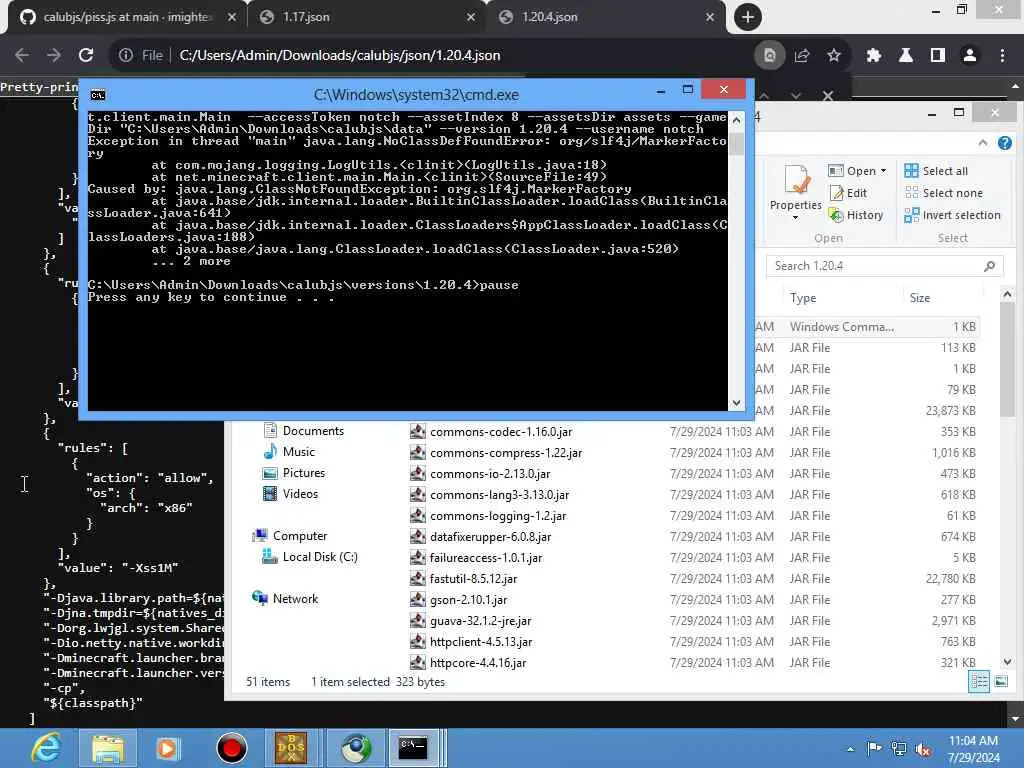1024x768 pixels.
Task: Click the search magnifier icon in Explorer
Action: (989, 266)
